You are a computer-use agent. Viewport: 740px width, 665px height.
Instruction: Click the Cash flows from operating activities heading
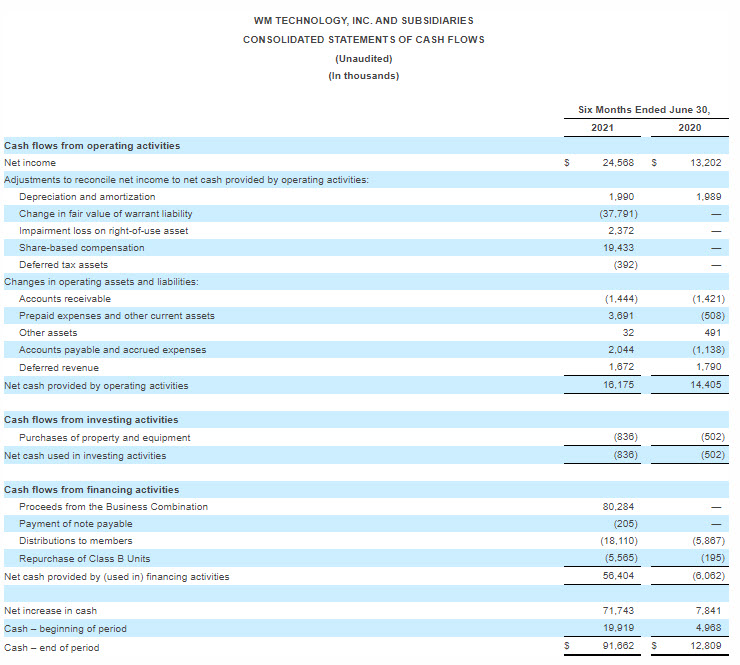click(x=92, y=145)
